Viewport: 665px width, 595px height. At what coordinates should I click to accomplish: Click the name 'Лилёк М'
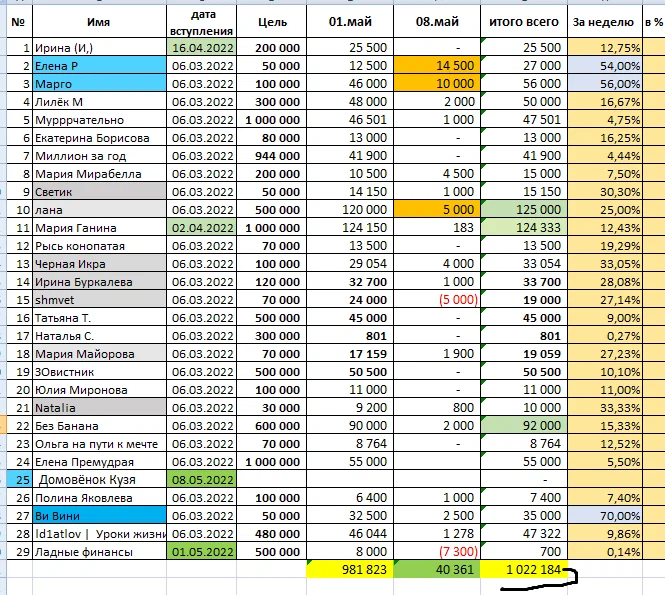(x=99, y=102)
